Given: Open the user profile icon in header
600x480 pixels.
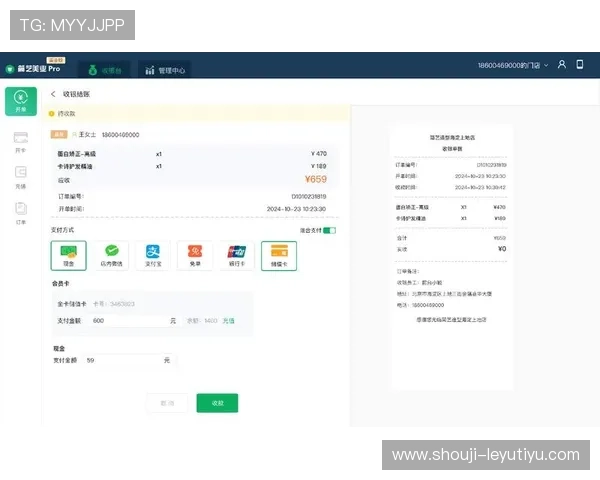Looking at the screenshot, I should (x=562, y=64).
